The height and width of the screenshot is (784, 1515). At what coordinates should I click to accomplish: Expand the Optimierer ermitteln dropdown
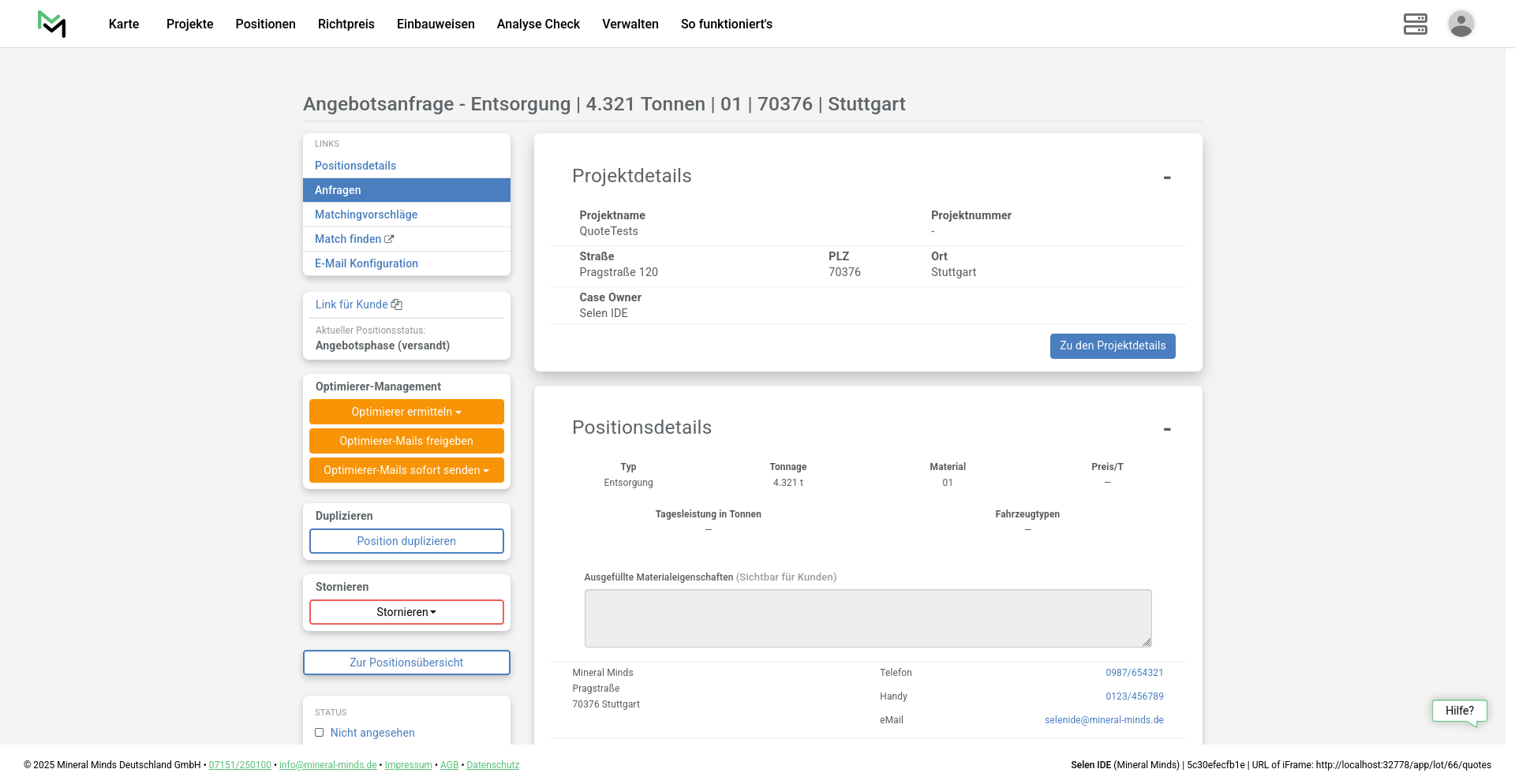406,412
